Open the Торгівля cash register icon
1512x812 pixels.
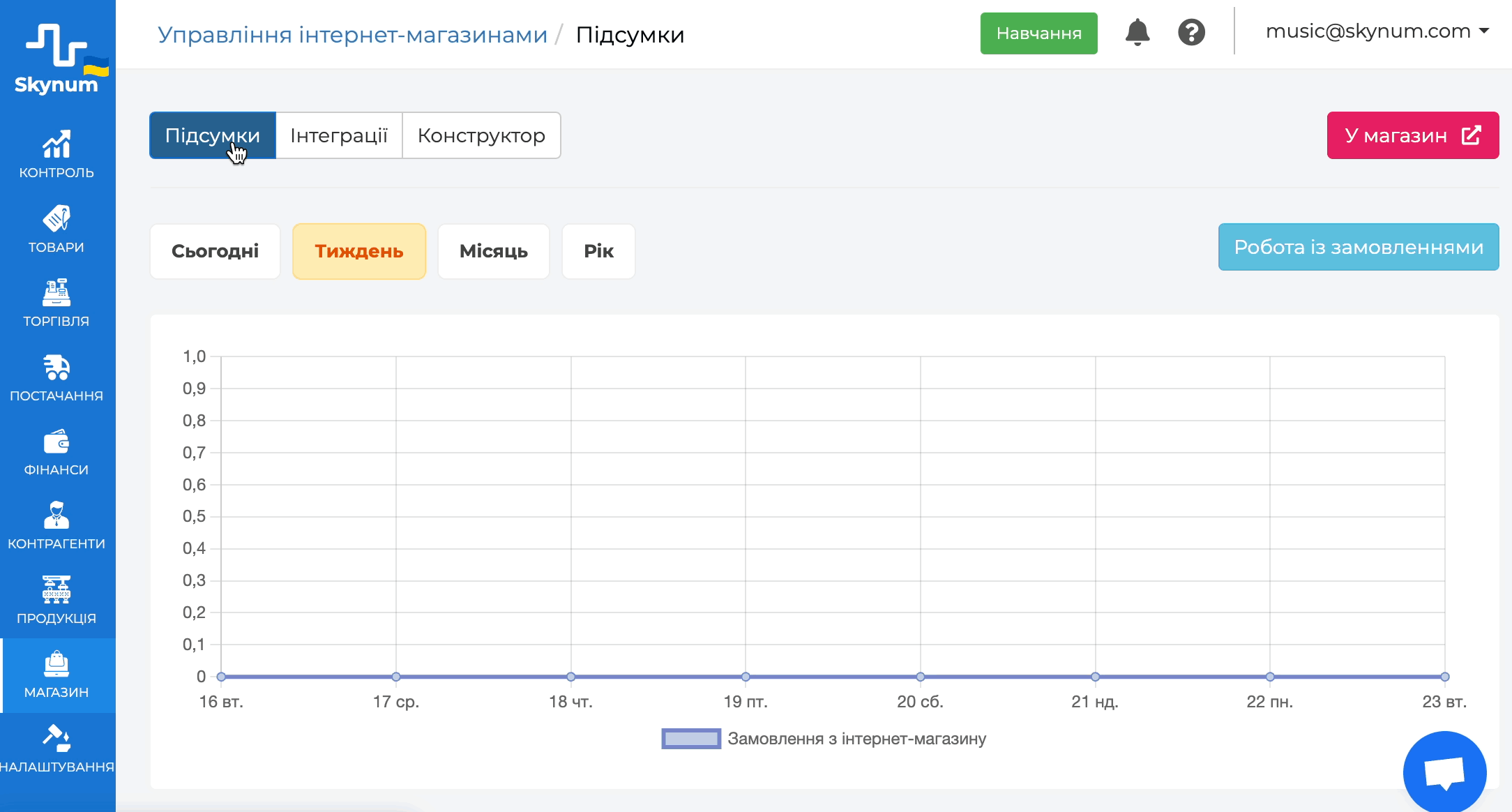56,293
